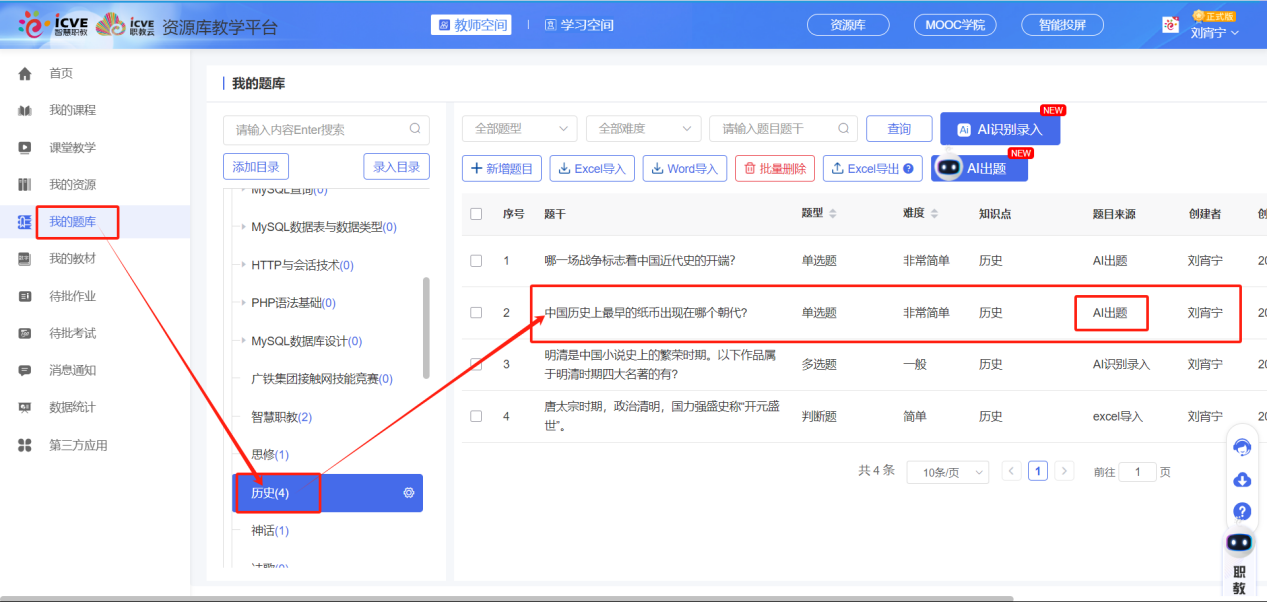Image resolution: width=1267 pixels, height=602 pixels.
Task: Click the customer service headset icon
Action: click(1241, 447)
